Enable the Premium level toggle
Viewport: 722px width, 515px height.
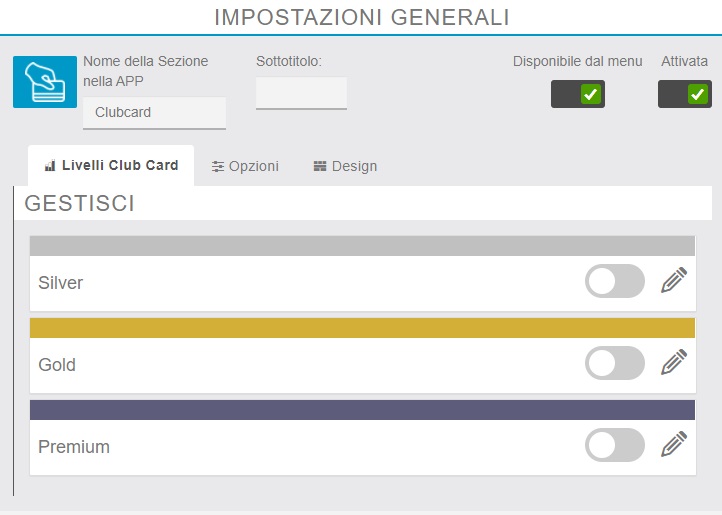pos(614,445)
